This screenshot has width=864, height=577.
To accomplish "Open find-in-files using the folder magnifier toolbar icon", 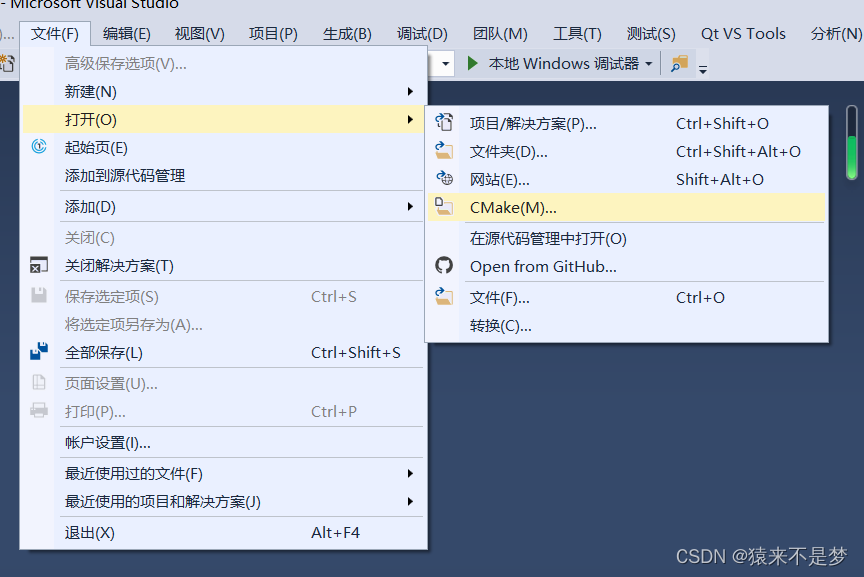I will [678, 63].
